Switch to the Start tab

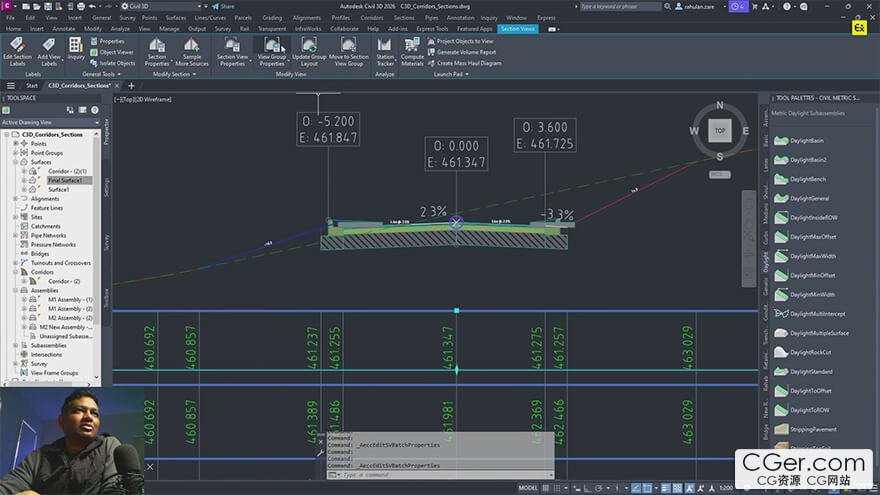[31, 86]
